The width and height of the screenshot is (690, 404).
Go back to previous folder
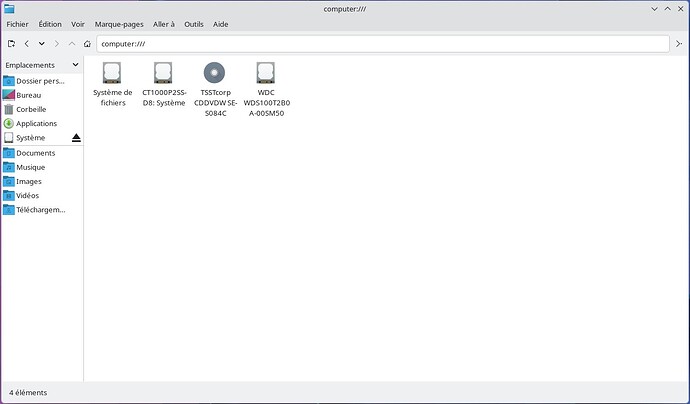27,44
